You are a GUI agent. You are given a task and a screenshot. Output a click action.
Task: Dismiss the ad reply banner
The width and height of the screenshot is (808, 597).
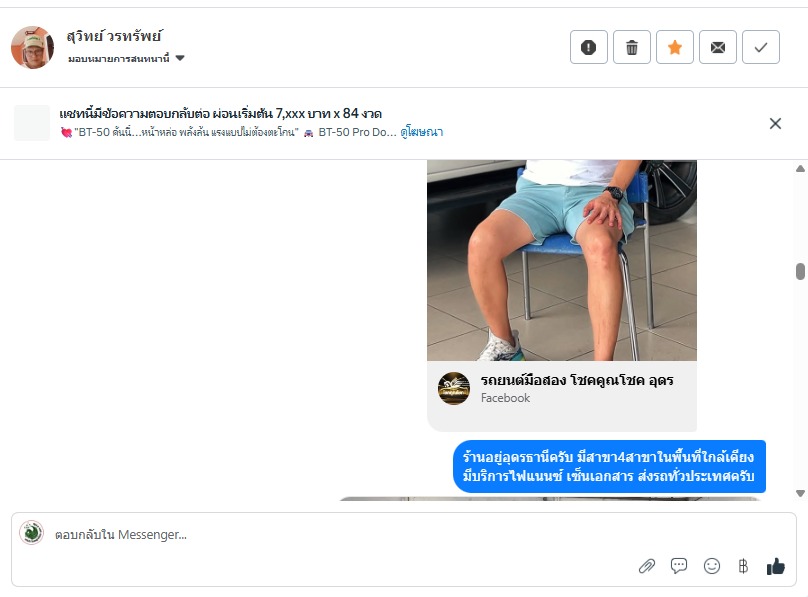click(775, 124)
